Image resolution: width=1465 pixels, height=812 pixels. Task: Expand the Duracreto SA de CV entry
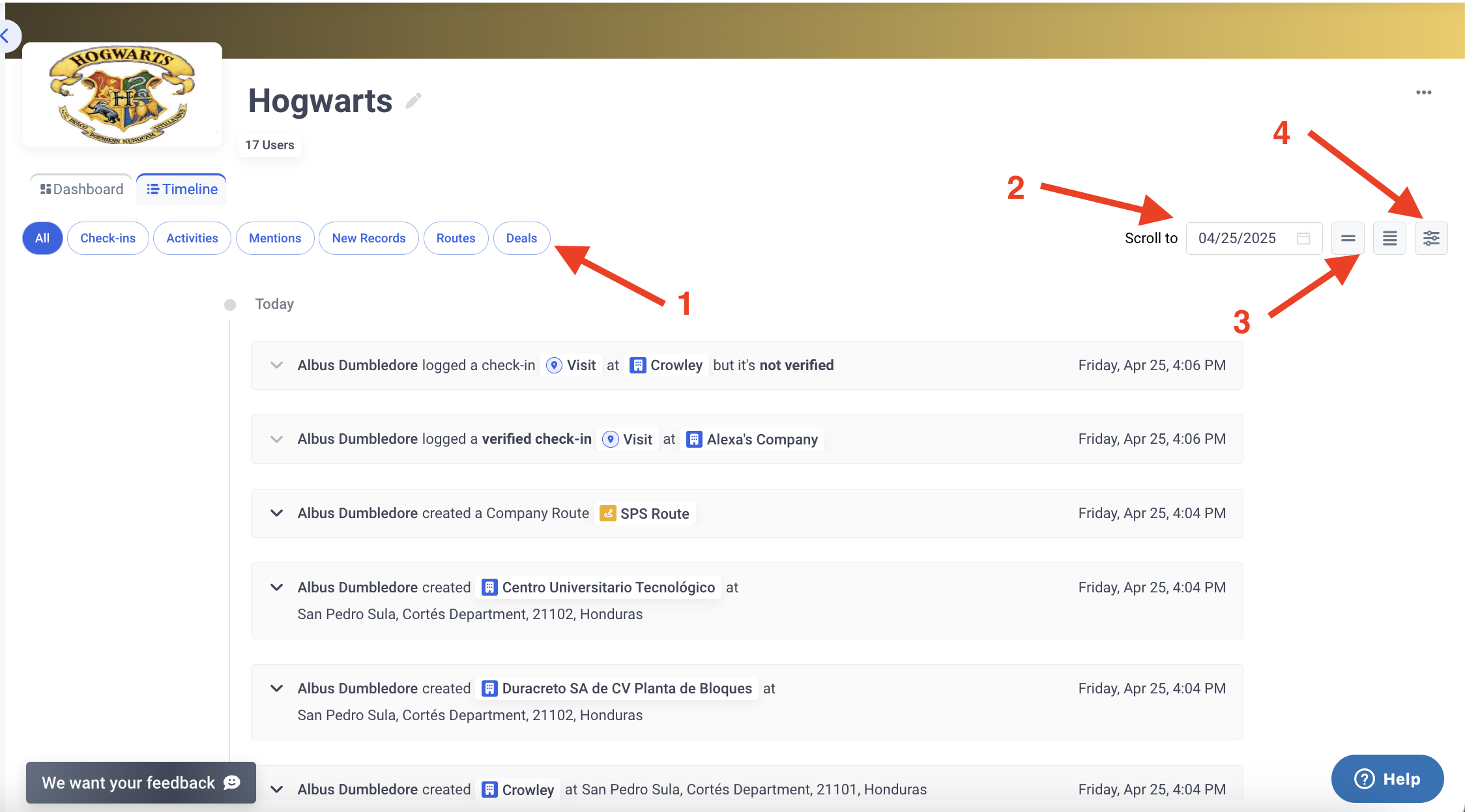276,688
